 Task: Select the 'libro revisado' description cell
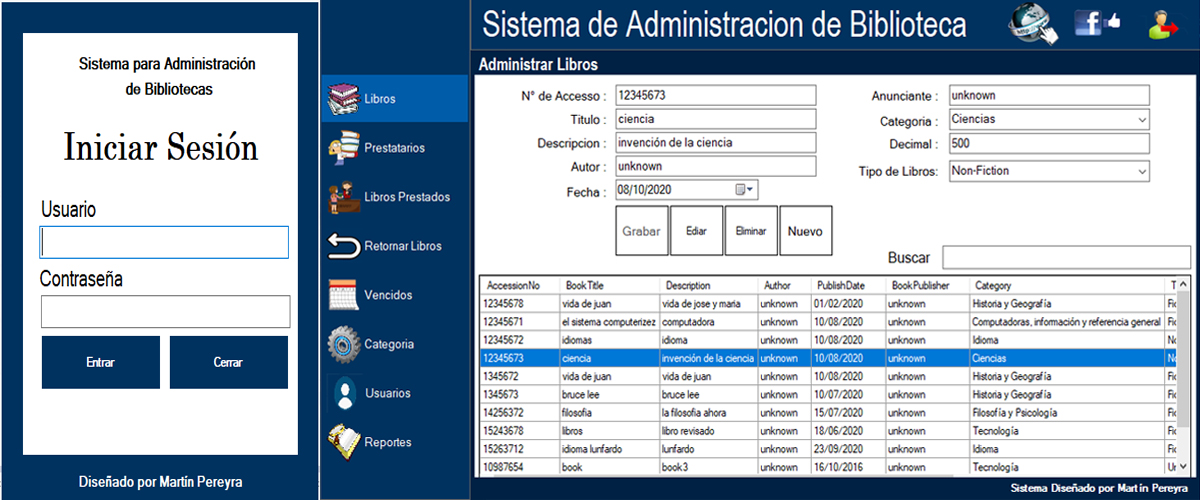click(x=709, y=430)
